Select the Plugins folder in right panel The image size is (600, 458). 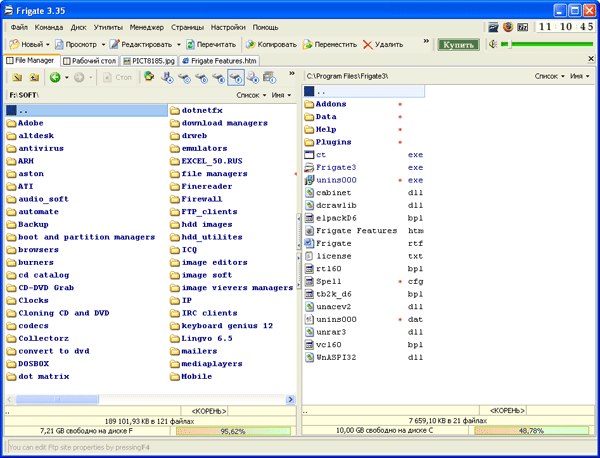(333, 142)
